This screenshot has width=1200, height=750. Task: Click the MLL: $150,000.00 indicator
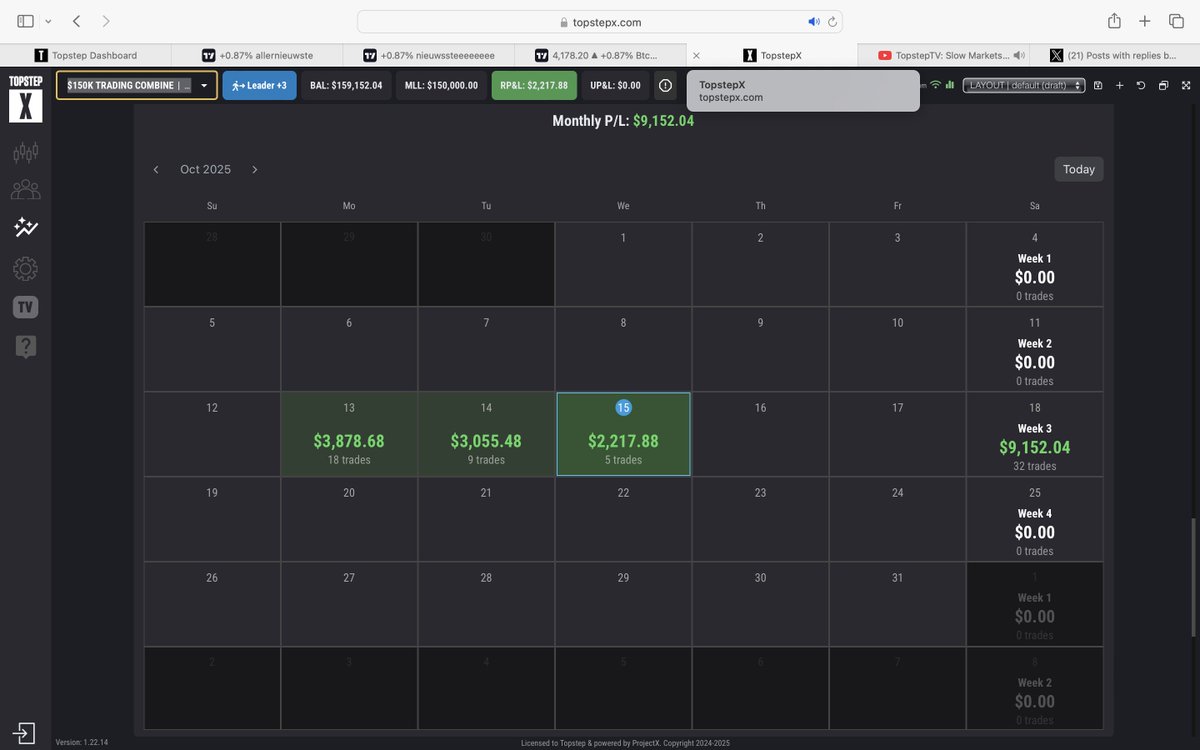click(441, 86)
